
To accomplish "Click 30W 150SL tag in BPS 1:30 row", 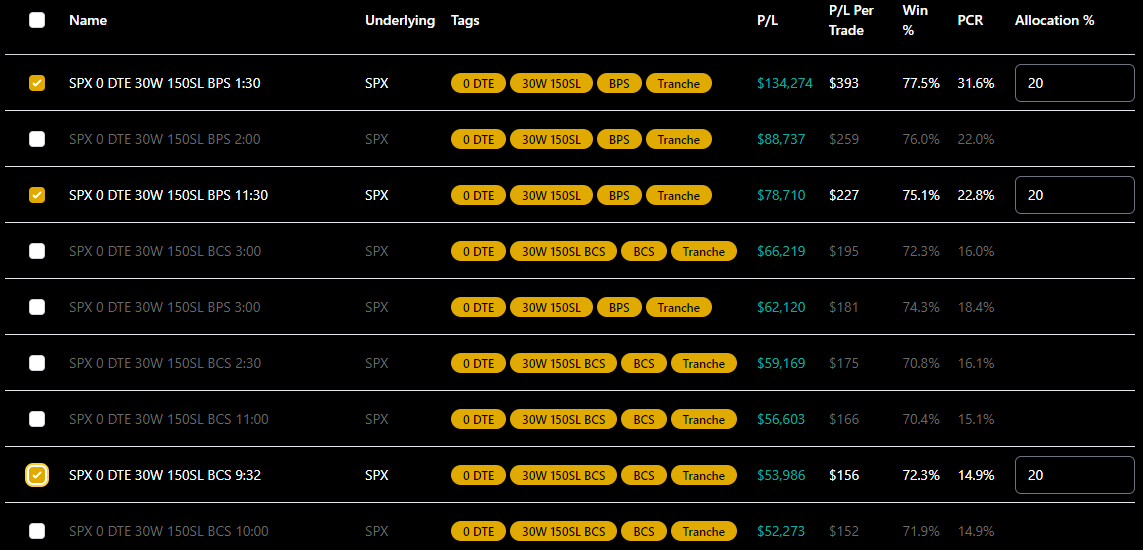I will pos(551,84).
